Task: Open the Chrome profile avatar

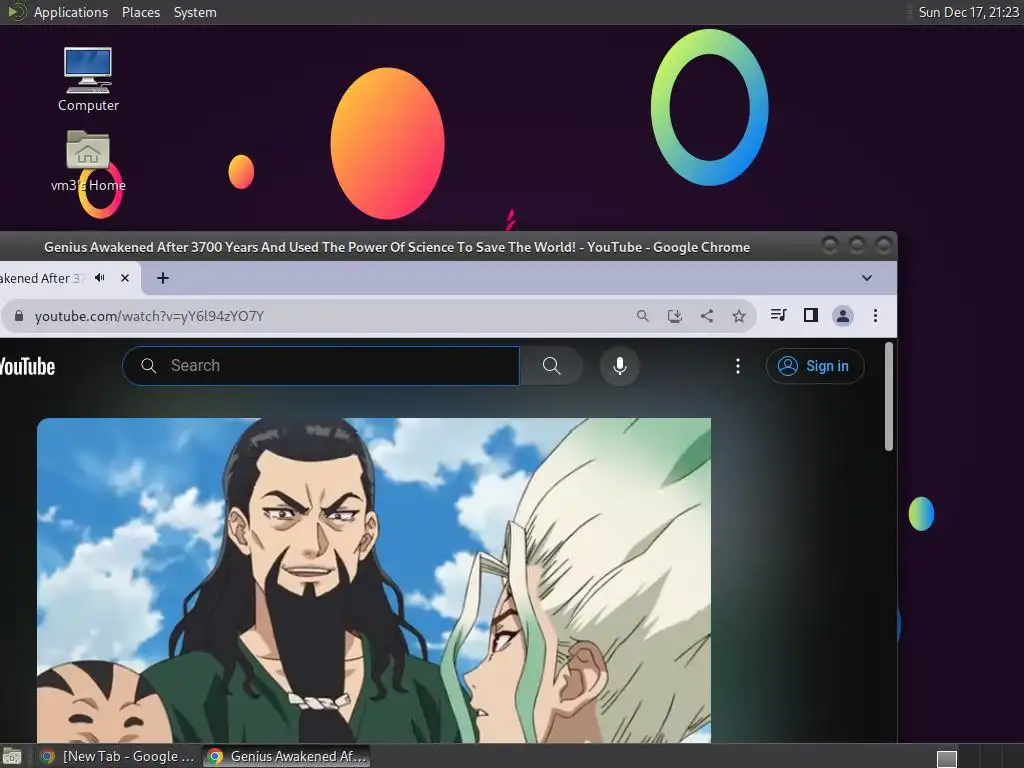Action: tap(843, 316)
